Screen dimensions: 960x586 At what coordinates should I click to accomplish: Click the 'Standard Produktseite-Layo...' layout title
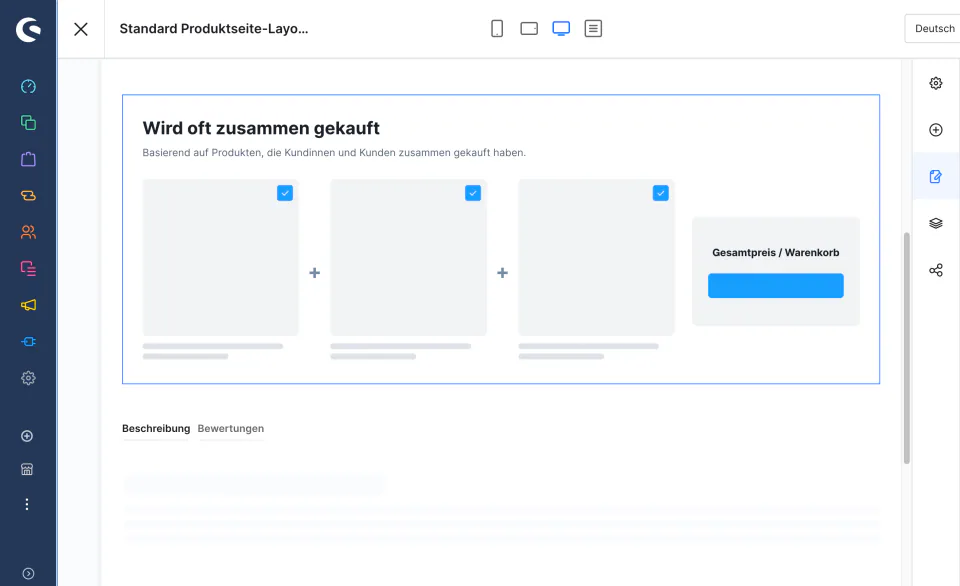[214, 29]
